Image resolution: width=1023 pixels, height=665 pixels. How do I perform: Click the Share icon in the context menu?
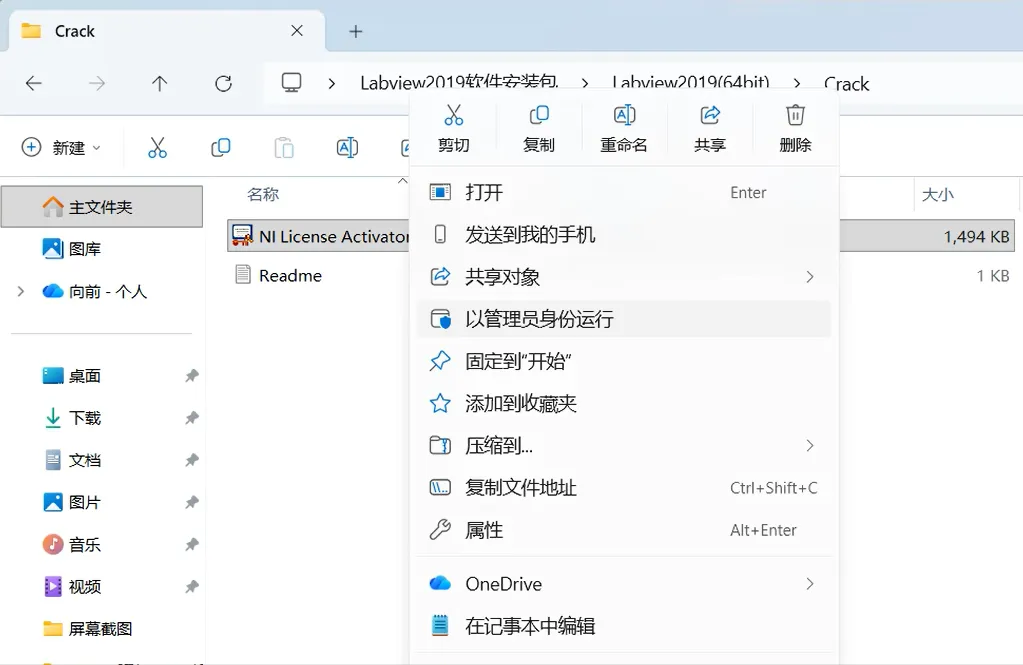click(710, 116)
